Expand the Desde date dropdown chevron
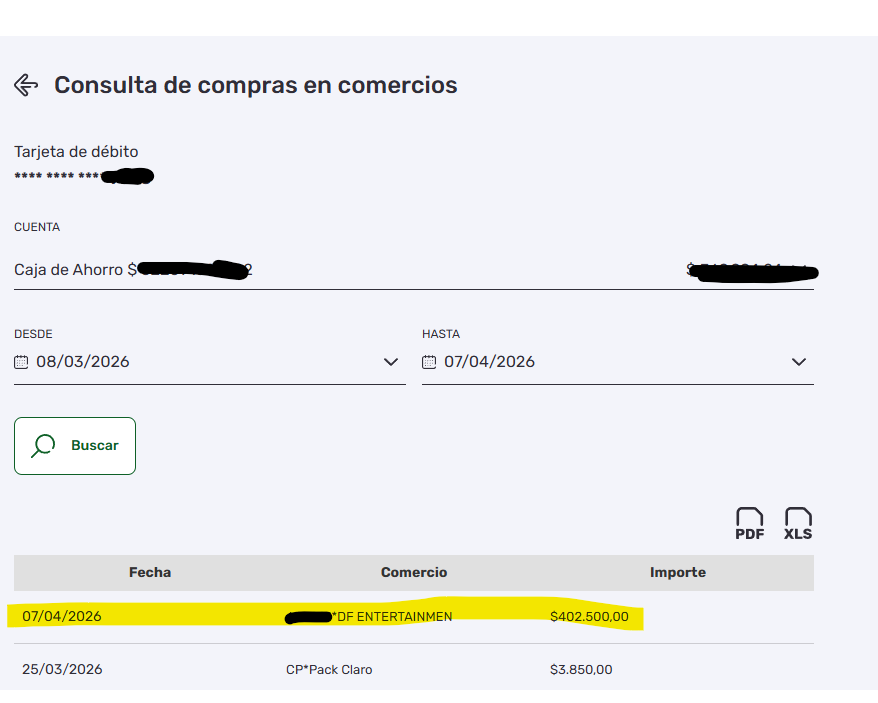This screenshot has height=703, width=878. click(391, 362)
